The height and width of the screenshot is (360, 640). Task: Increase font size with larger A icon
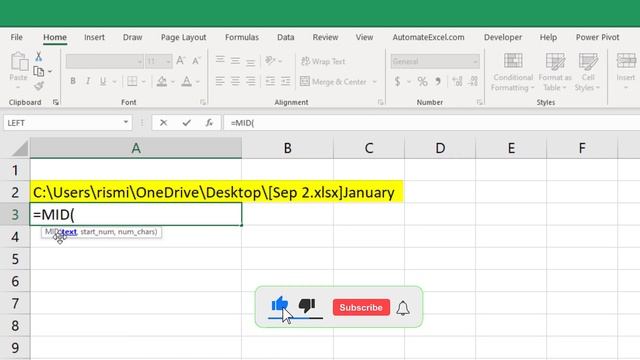pyautogui.click(x=180, y=61)
